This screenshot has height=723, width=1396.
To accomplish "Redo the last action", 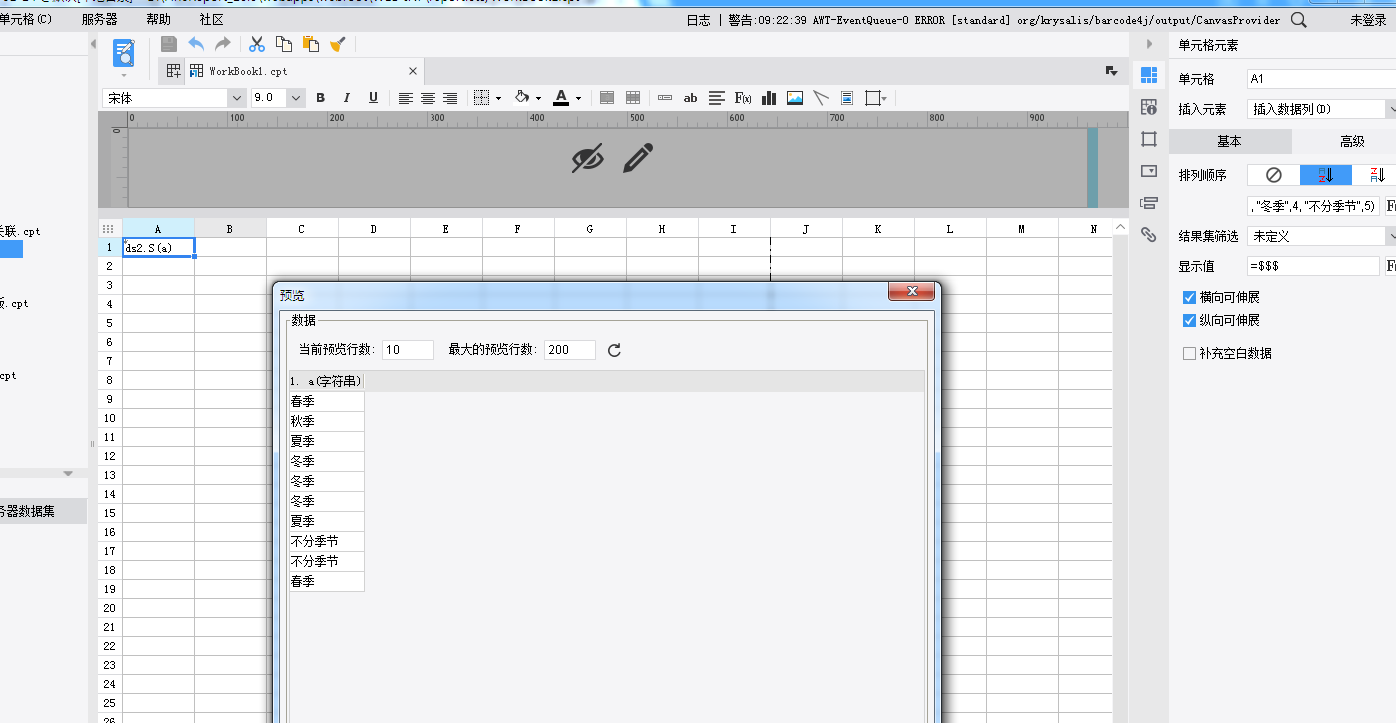I will [x=222, y=44].
